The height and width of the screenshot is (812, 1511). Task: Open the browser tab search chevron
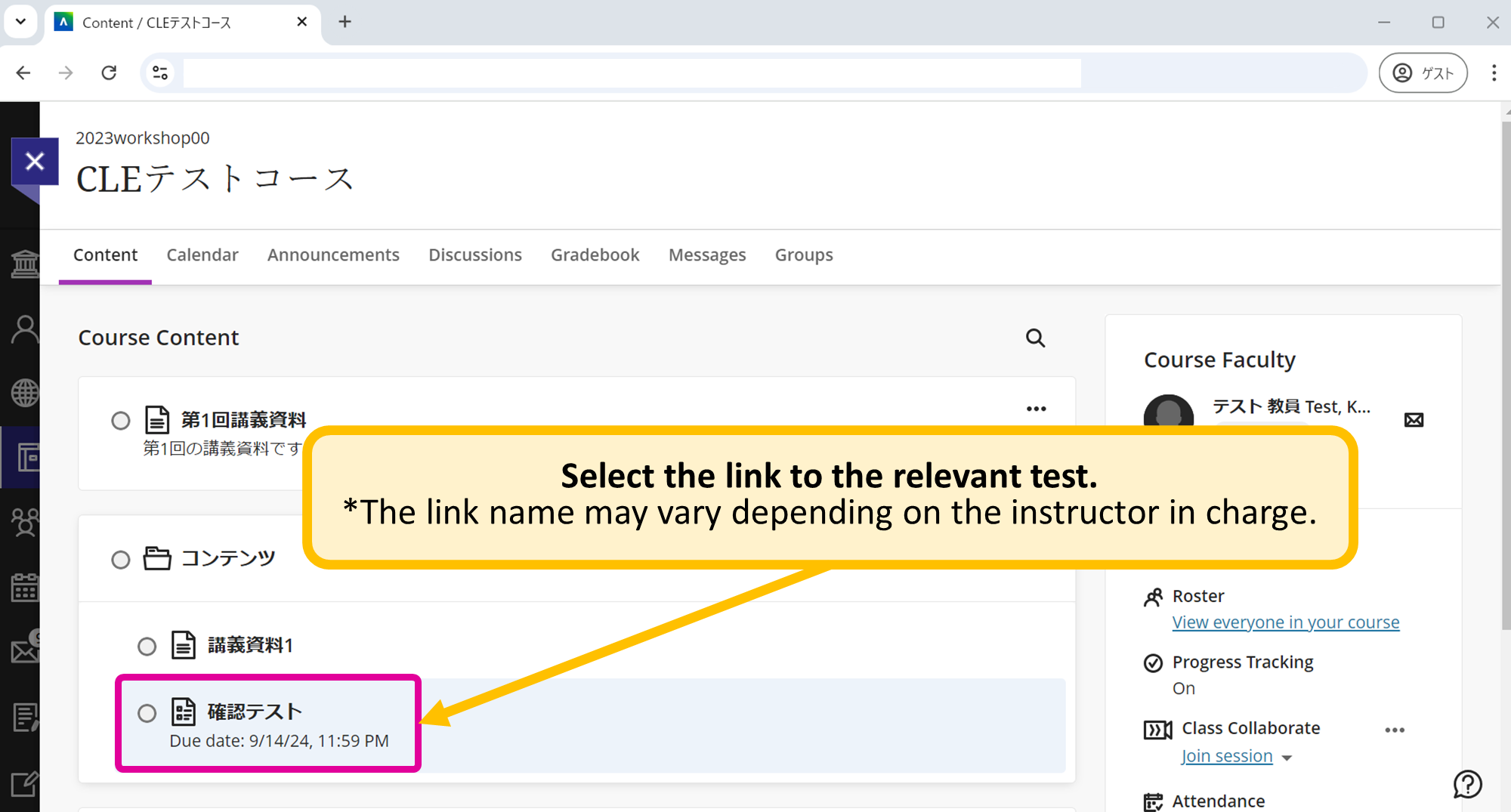pyautogui.click(x=20, y=22)
